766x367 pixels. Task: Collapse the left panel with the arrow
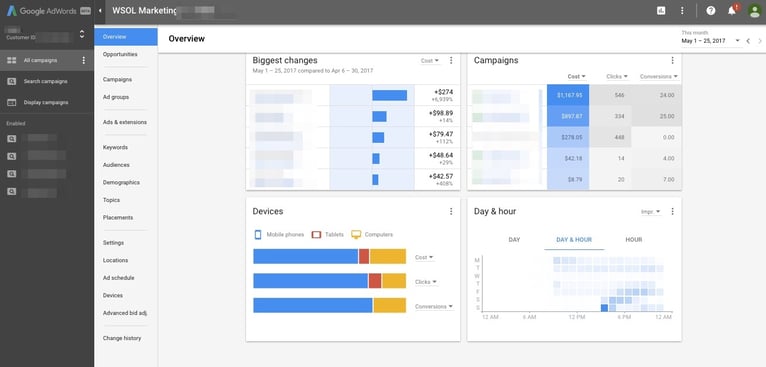[100, 11]
